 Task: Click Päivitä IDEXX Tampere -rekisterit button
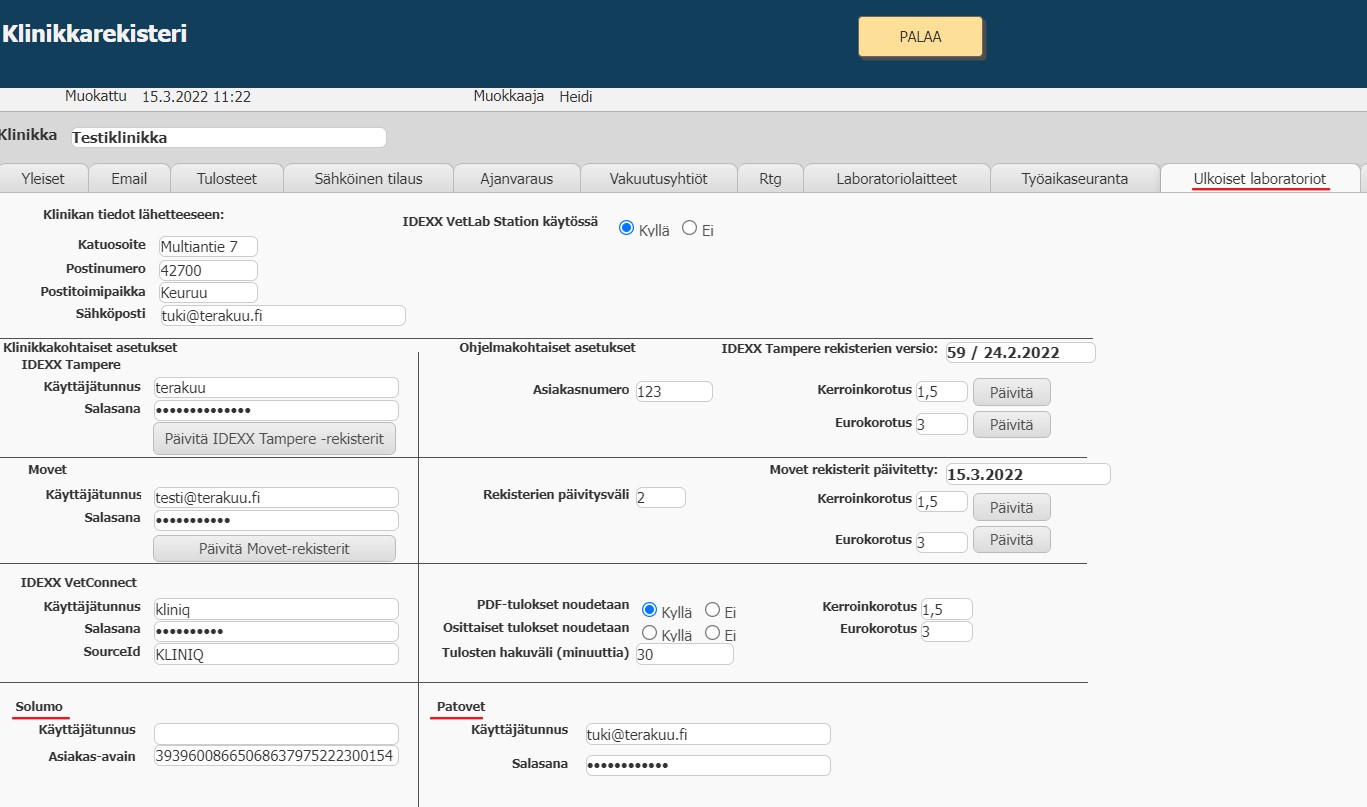click(x=274, y=438)
